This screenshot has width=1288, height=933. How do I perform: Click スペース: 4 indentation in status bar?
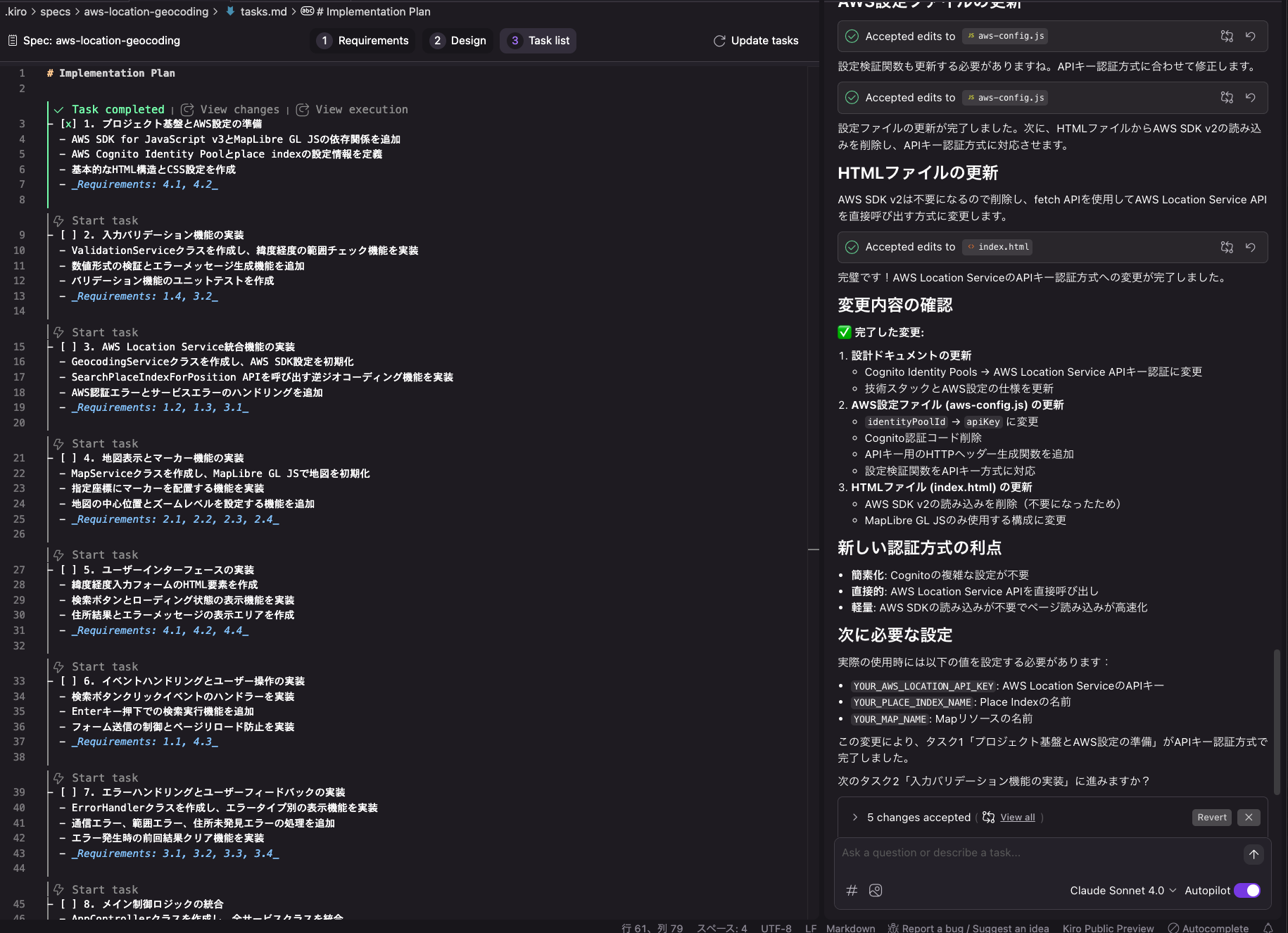[721, 928]
